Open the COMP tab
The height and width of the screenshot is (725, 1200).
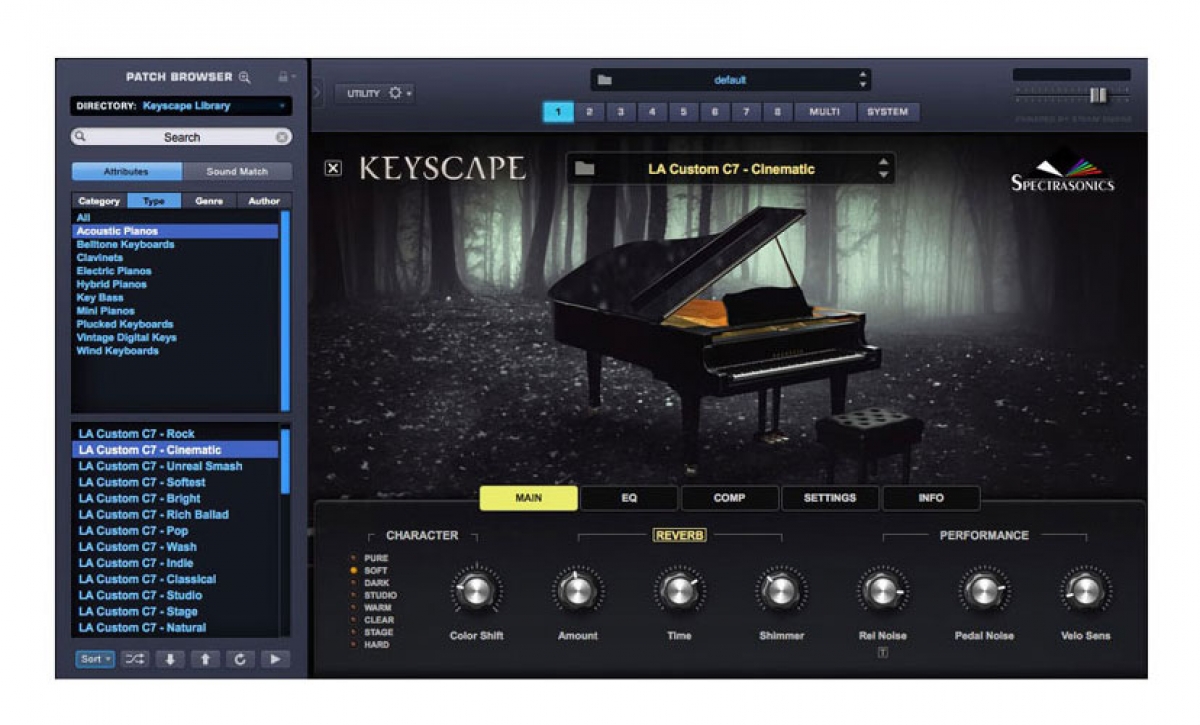click(730, 498)
